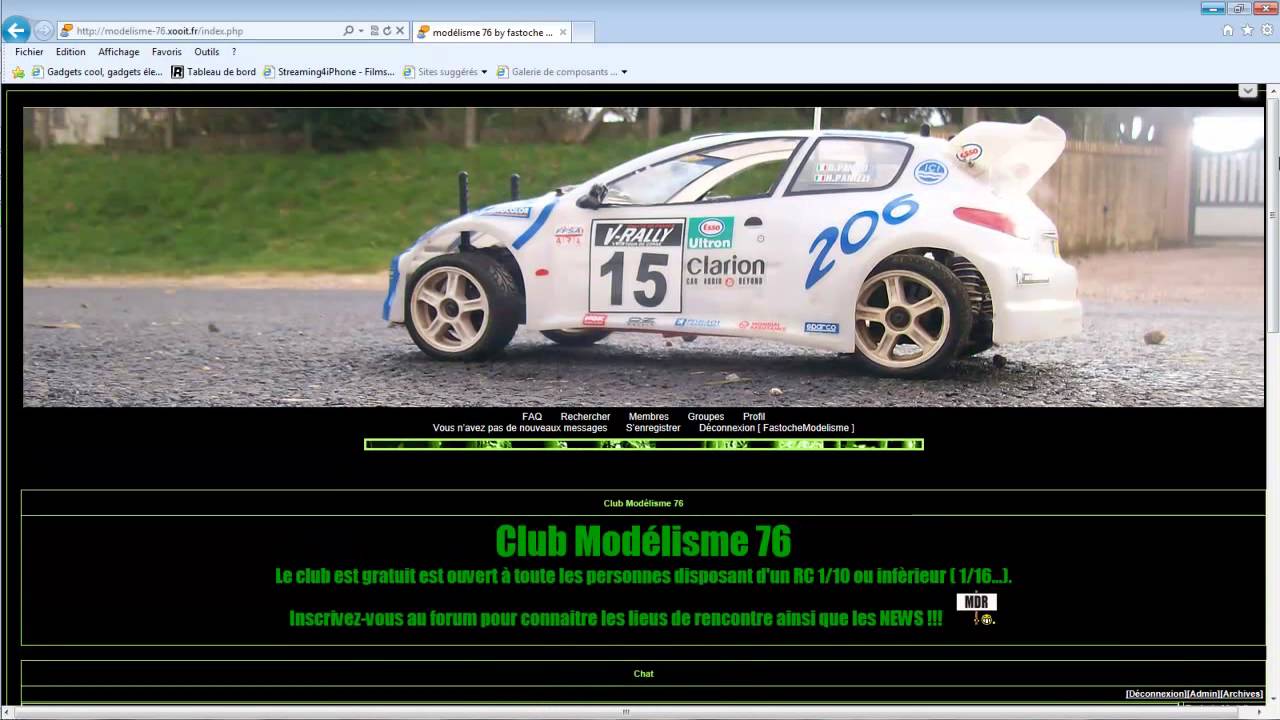Image resolution: width=1280 pixels, height=720 pixels.
Task: Refresh the page with the reload icon
Action: click(387, 31)
